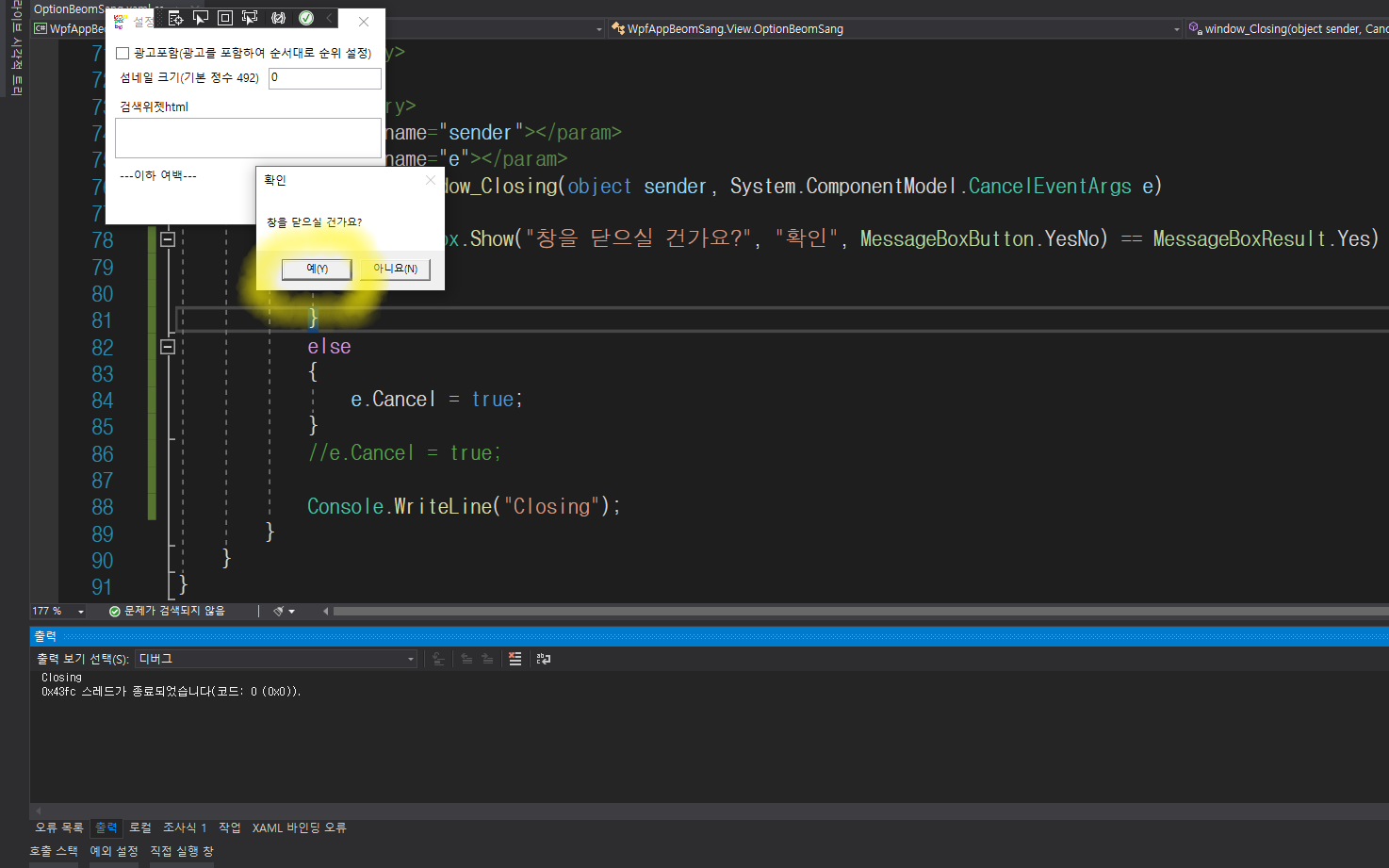Image resolution: width=1389 pixels, height=868 pixels.
Task: Click line number 88 in the gutter
Action: click(102, 507)
